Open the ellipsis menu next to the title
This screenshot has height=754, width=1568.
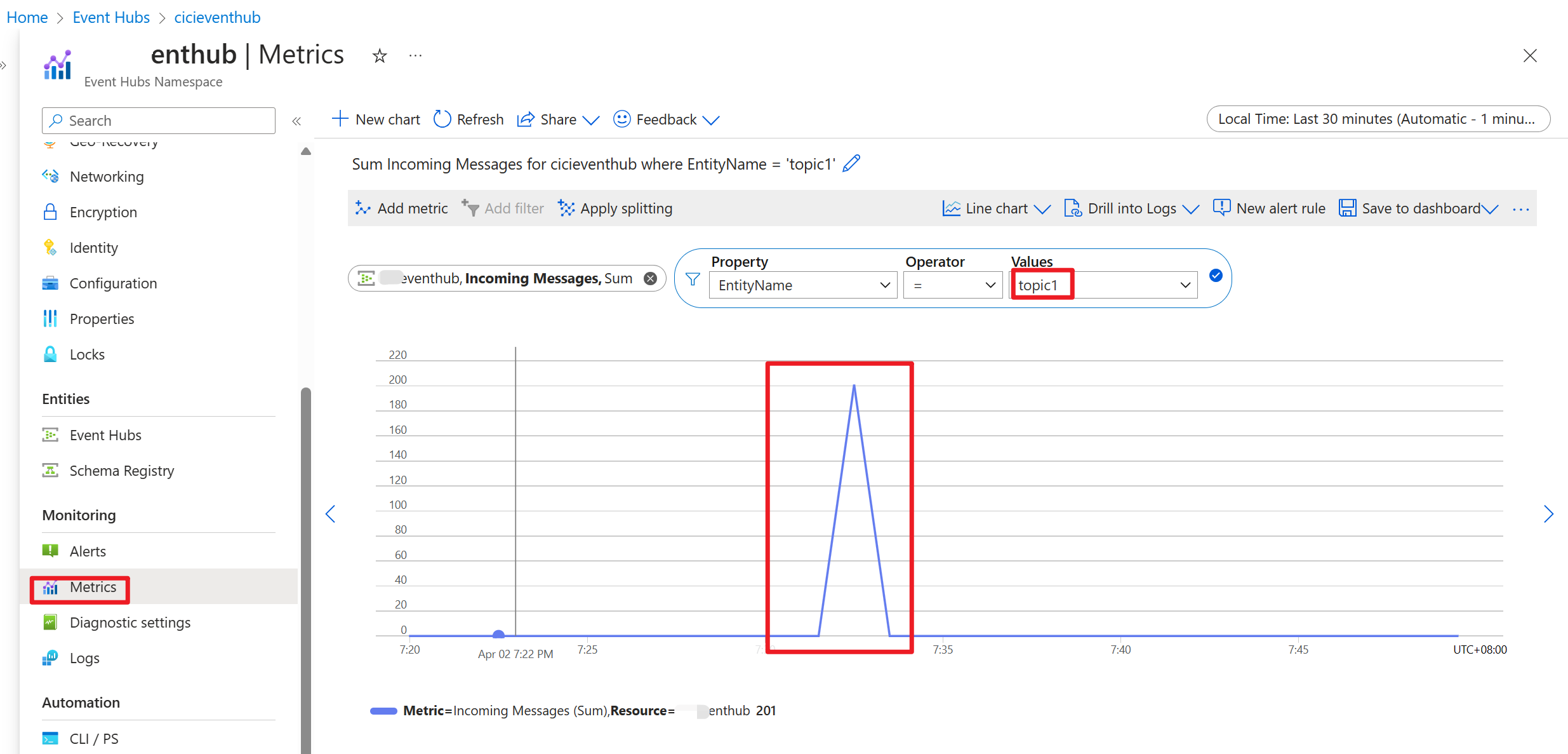coord(415,56)
